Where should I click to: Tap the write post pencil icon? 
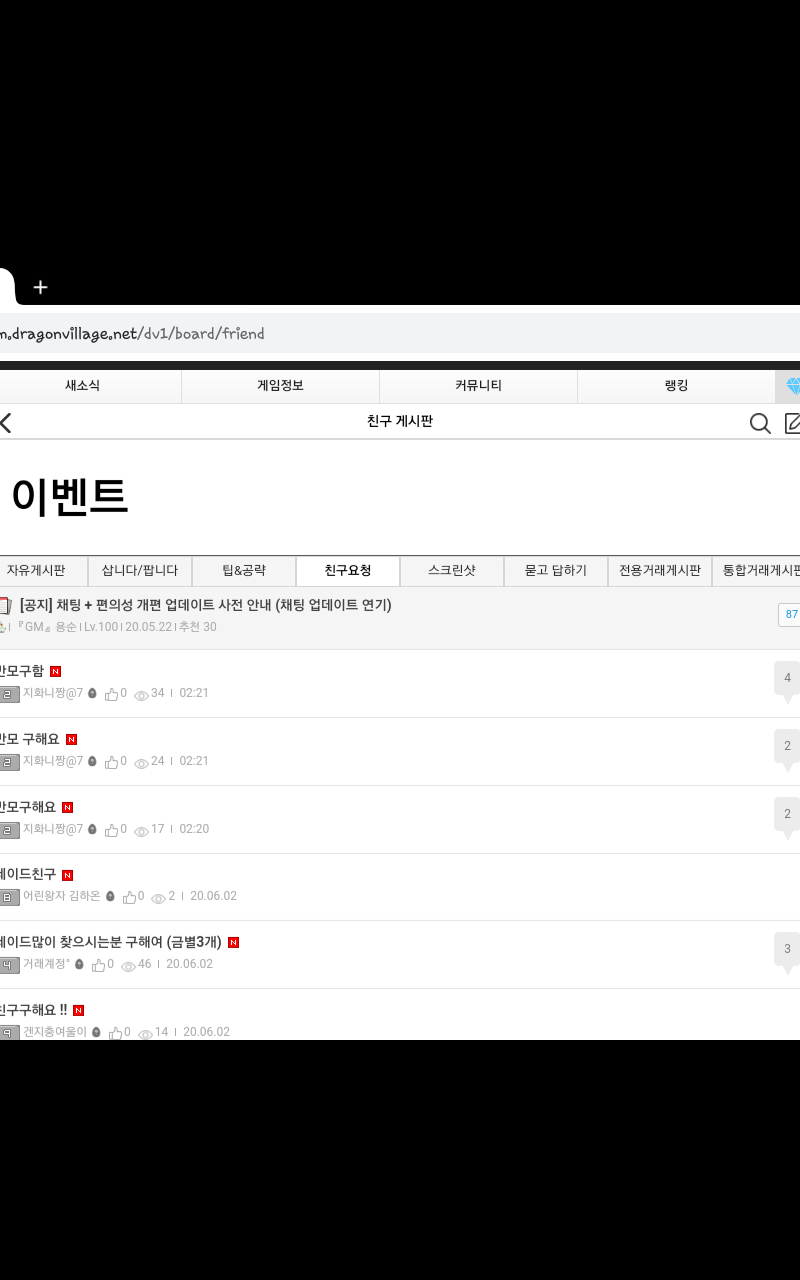coord(792,423)
